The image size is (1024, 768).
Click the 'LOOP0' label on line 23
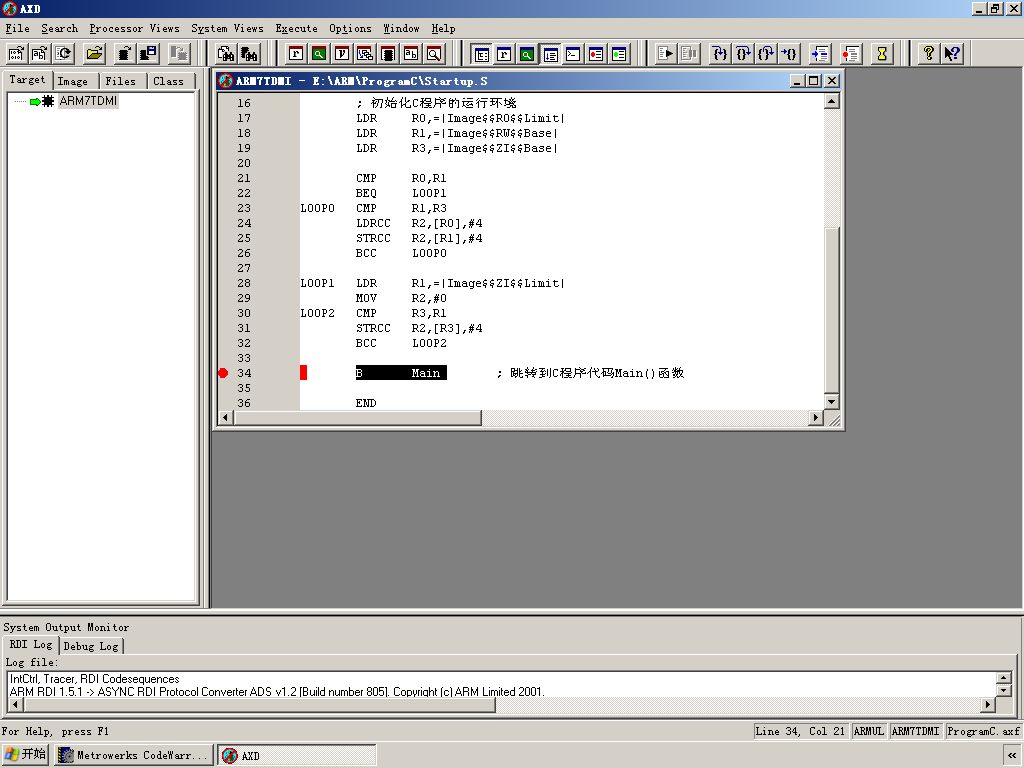pos(317,208)
